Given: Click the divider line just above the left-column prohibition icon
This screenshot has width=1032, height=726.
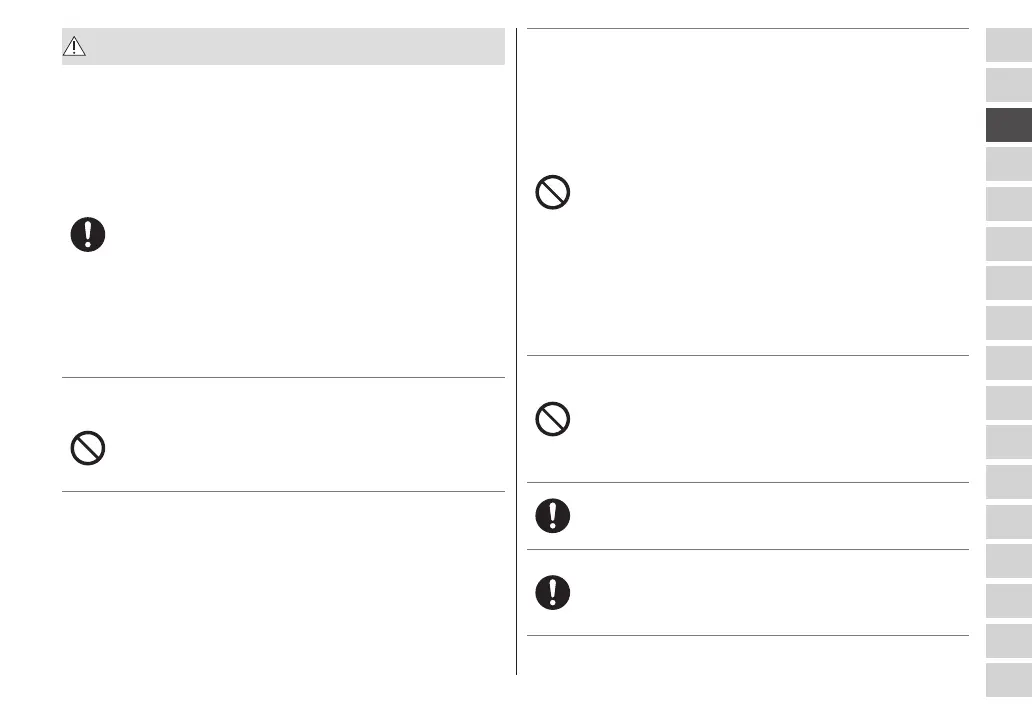Looking at the screenshot, I should (x=283, y=377).
